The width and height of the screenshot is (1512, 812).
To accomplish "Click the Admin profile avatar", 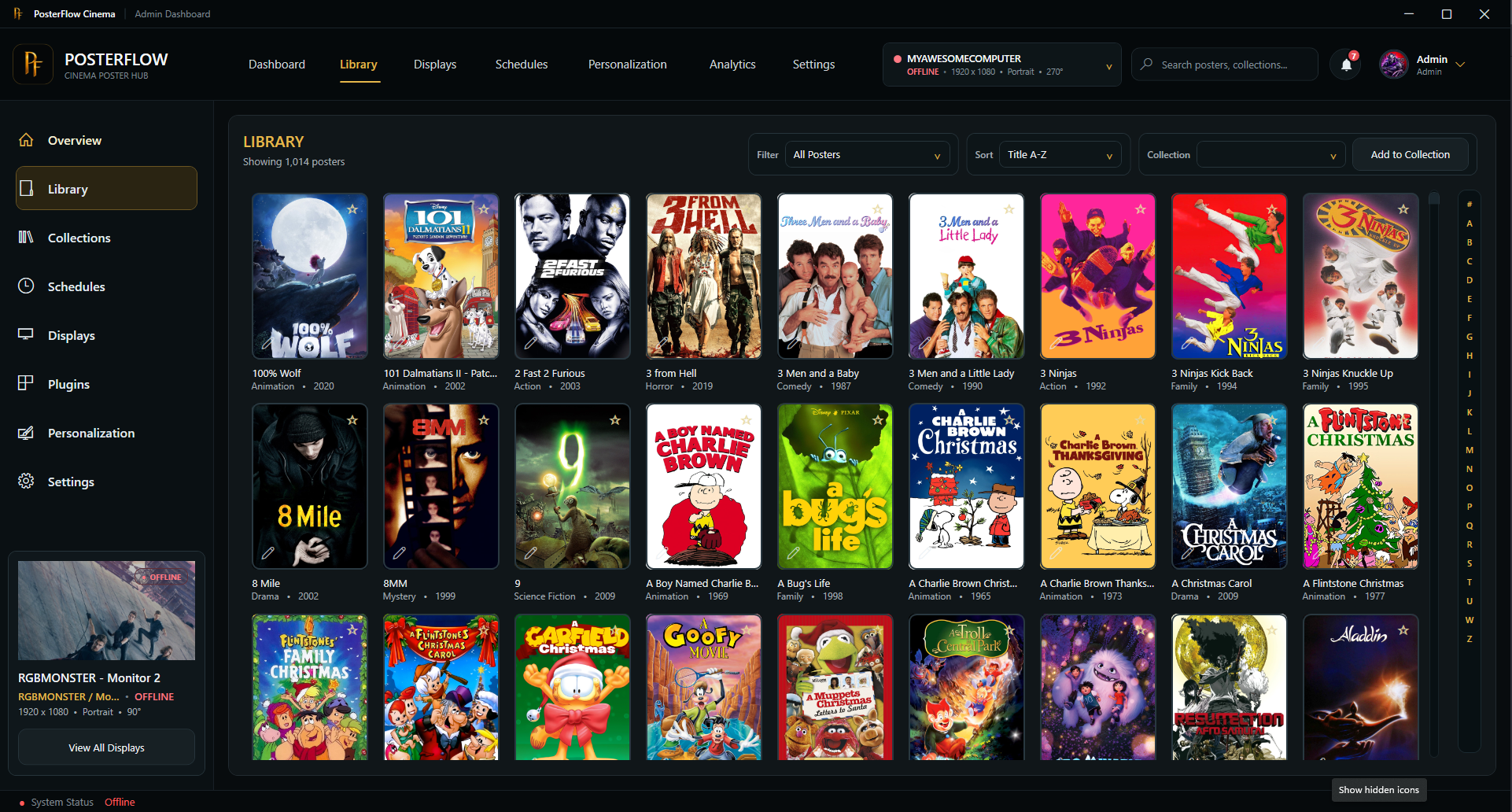I will click(x=1394, y=65).
